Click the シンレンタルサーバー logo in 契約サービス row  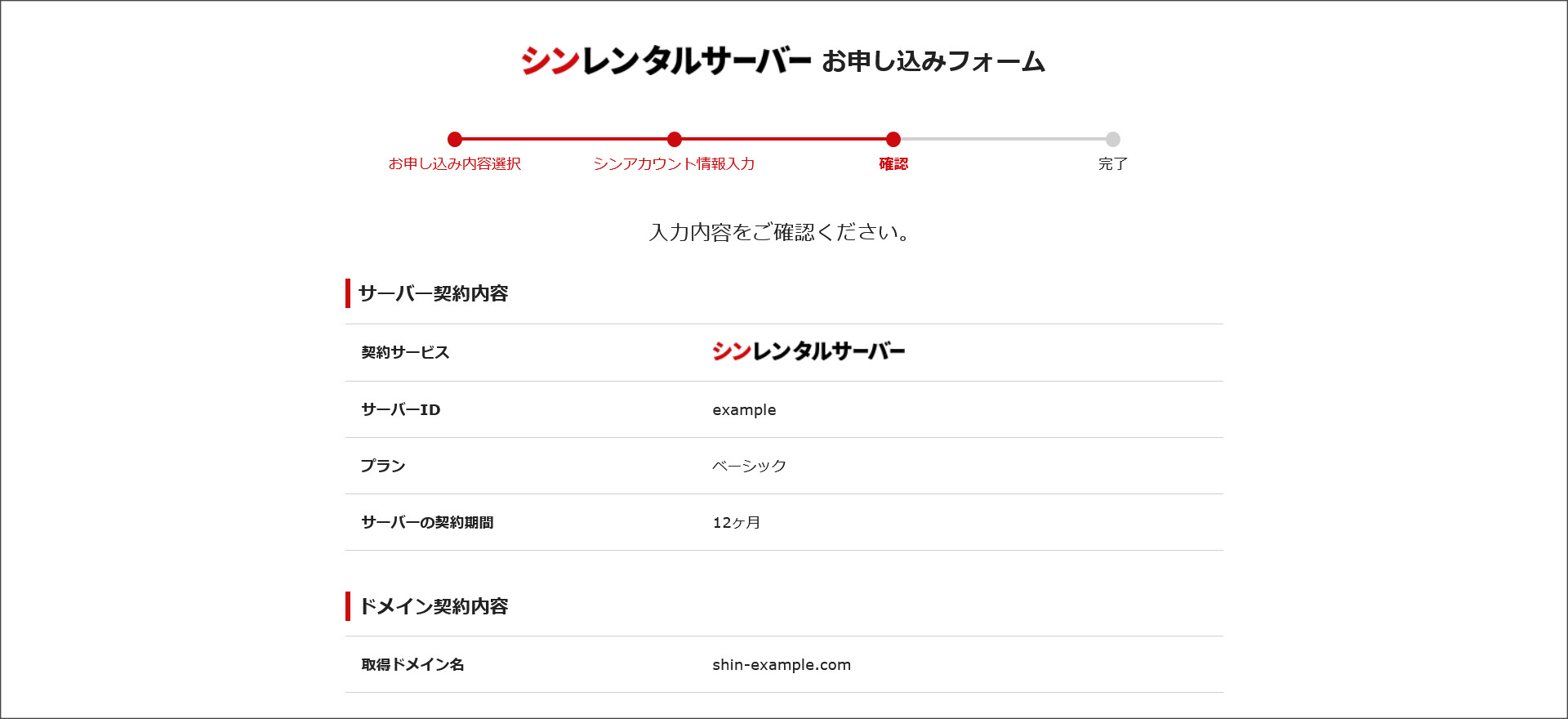(808, 351)
